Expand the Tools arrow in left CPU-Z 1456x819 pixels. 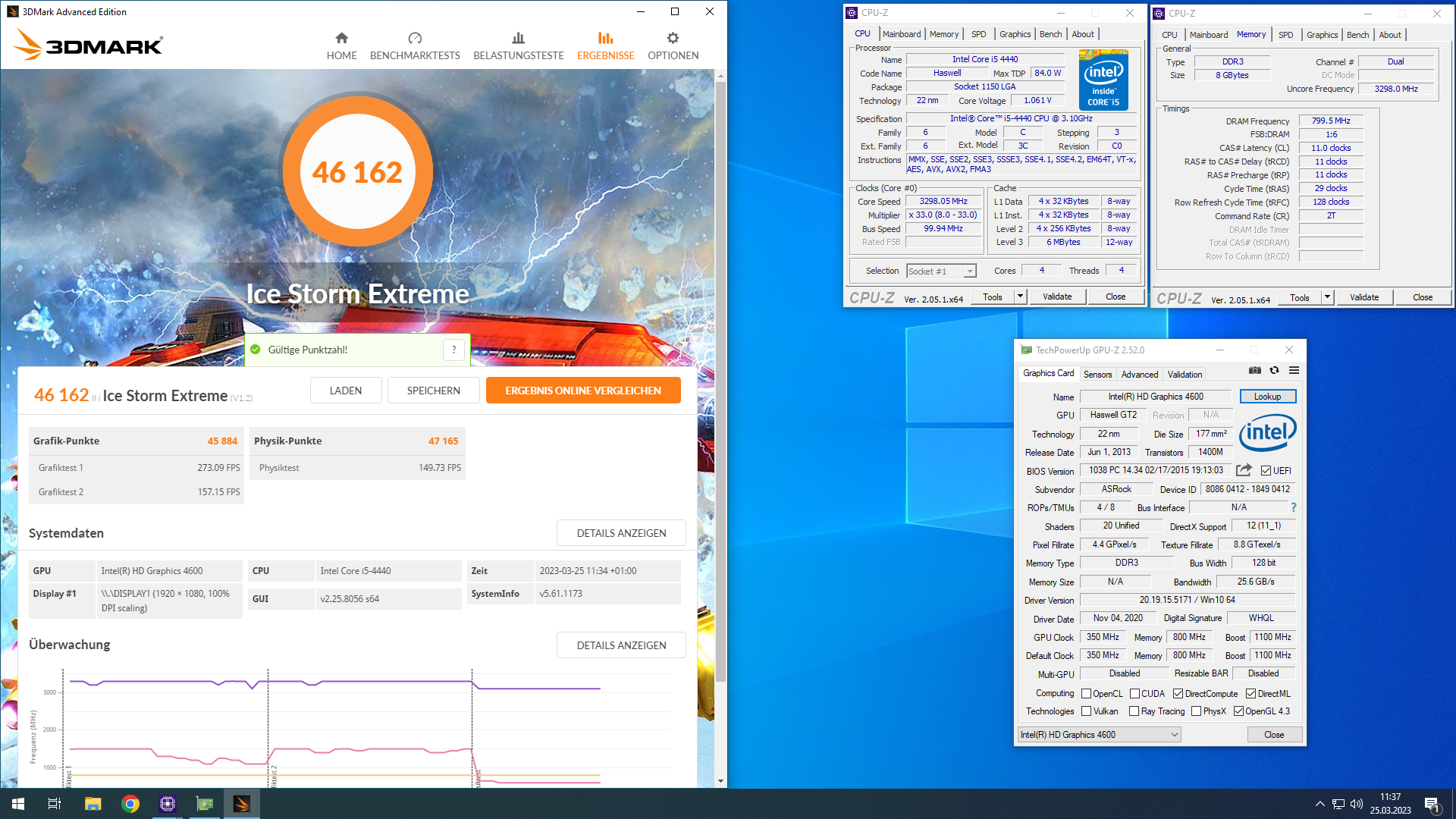pyautogui.click(x=1020, y=297)
